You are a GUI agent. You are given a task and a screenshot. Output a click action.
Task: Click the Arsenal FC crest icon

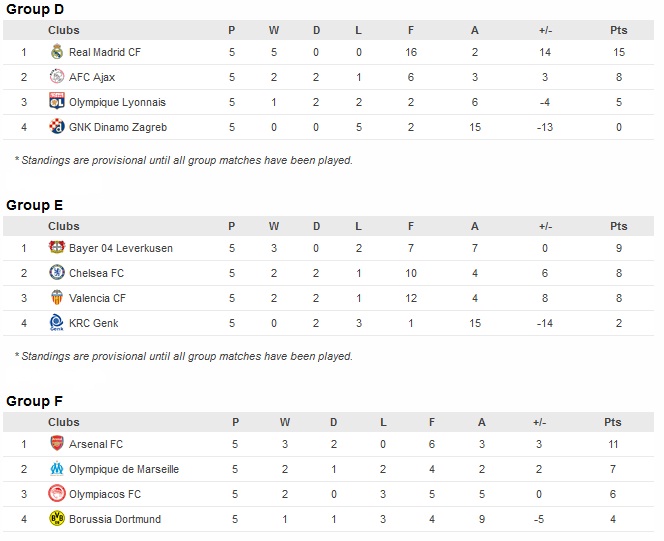coord(57,444)
